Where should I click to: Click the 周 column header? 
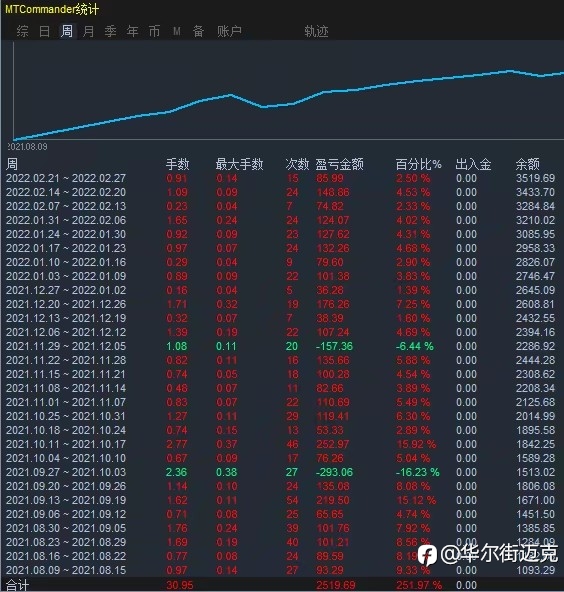point(12,164)
